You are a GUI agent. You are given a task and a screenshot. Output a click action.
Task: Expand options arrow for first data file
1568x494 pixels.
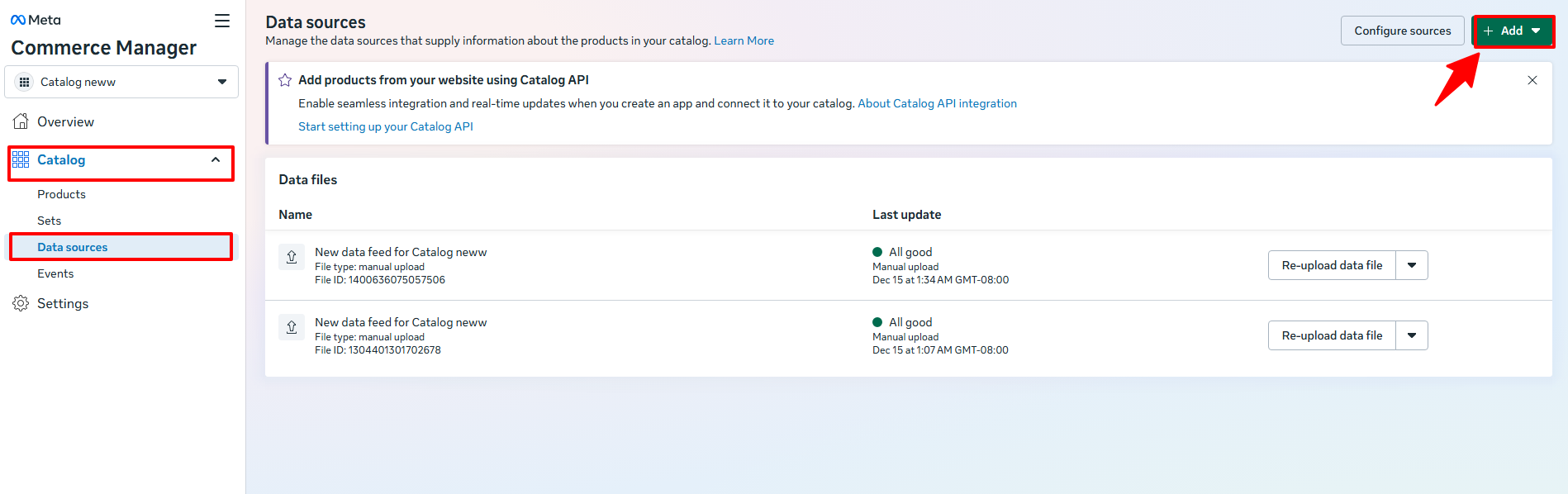click(1411, 265)
